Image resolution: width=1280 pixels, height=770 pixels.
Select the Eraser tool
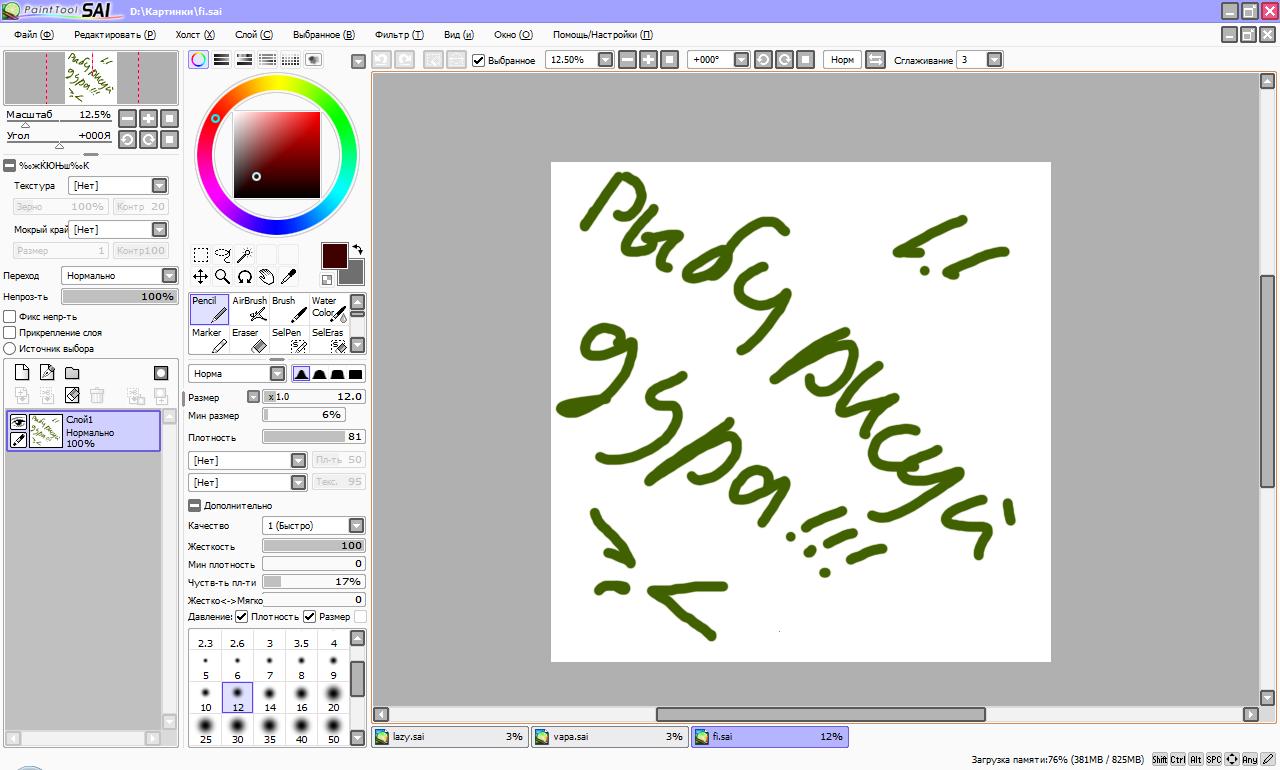pos(249,340)
